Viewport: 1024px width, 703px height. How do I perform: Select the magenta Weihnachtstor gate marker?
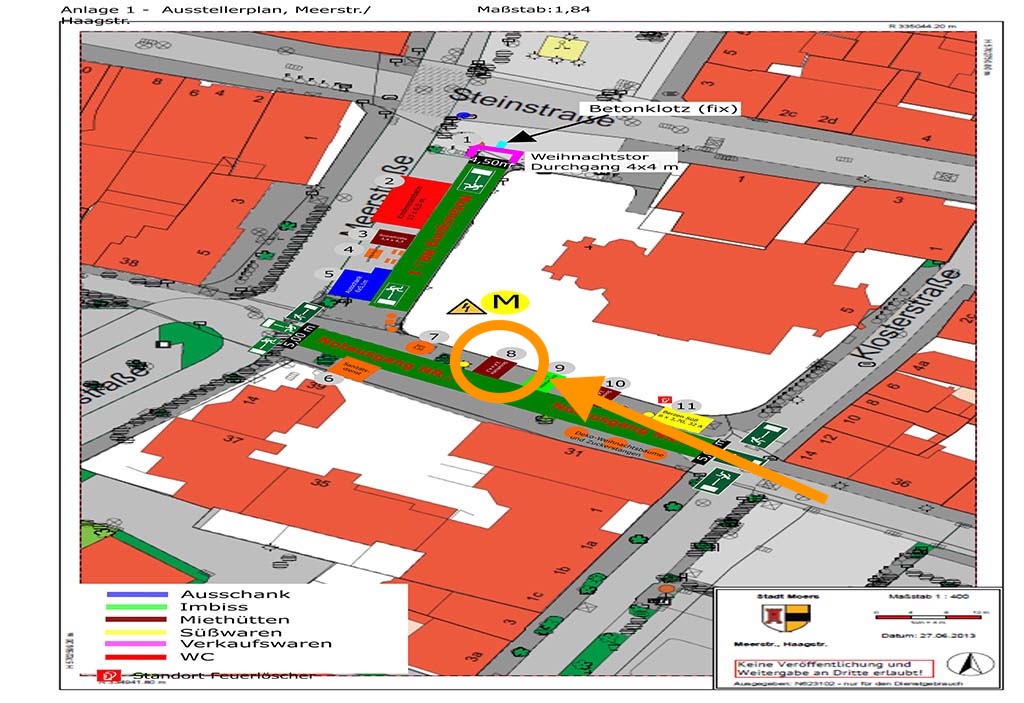(x=494, y=153)
